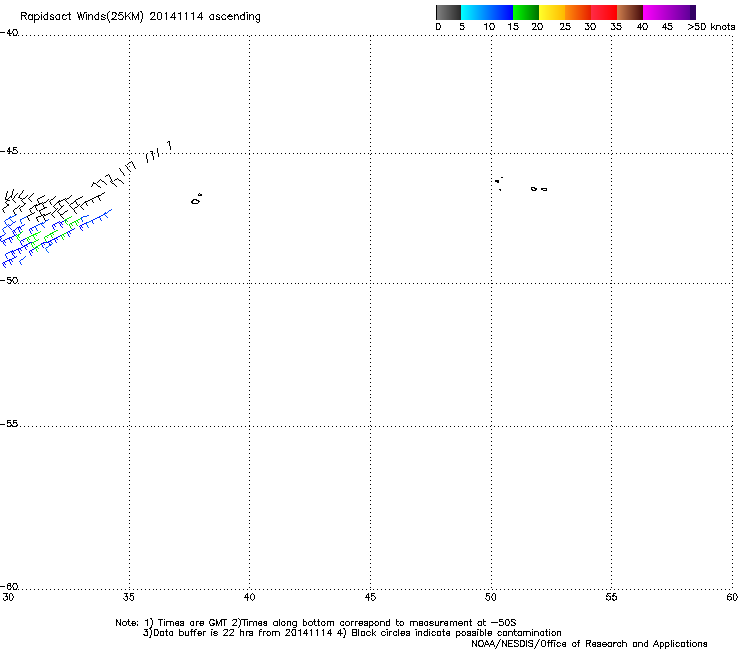This screenshot has height=650, width=740.
Task: Click the 'Times are GMT' note line
Action: pyautogui.click(x=316, y=623)
